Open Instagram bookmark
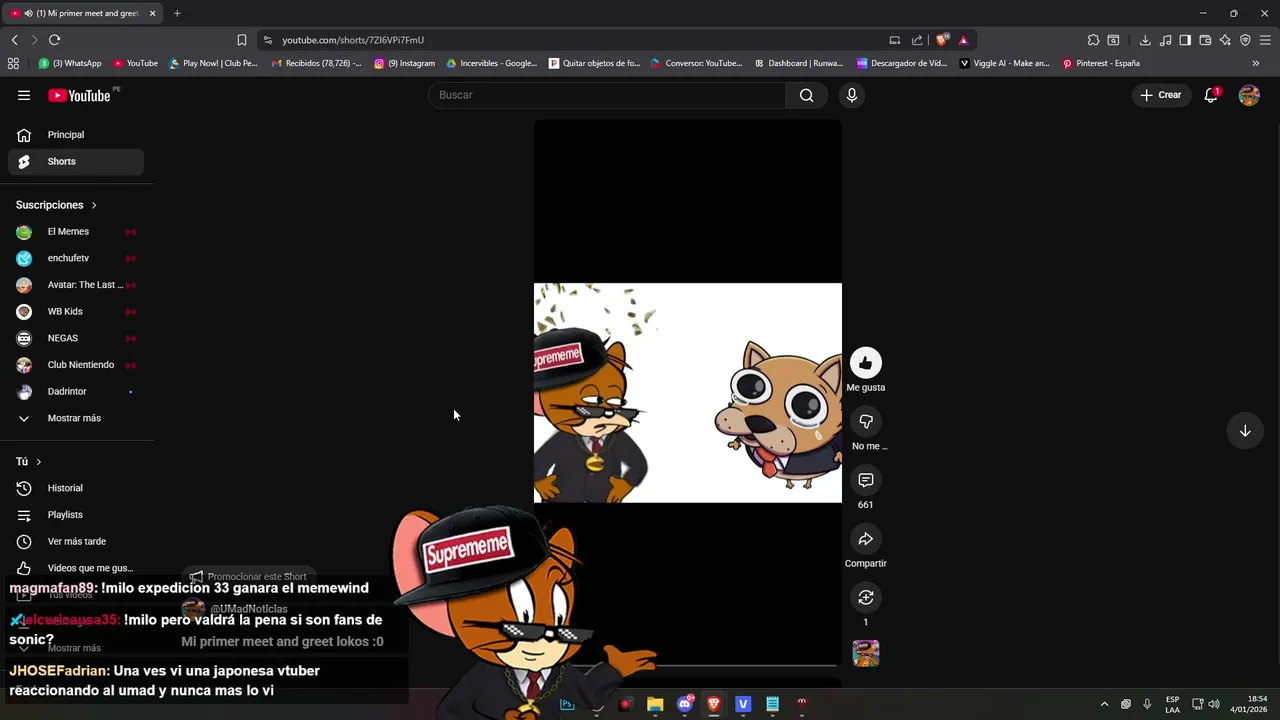1280x720 pixels. tap(404, 63)
